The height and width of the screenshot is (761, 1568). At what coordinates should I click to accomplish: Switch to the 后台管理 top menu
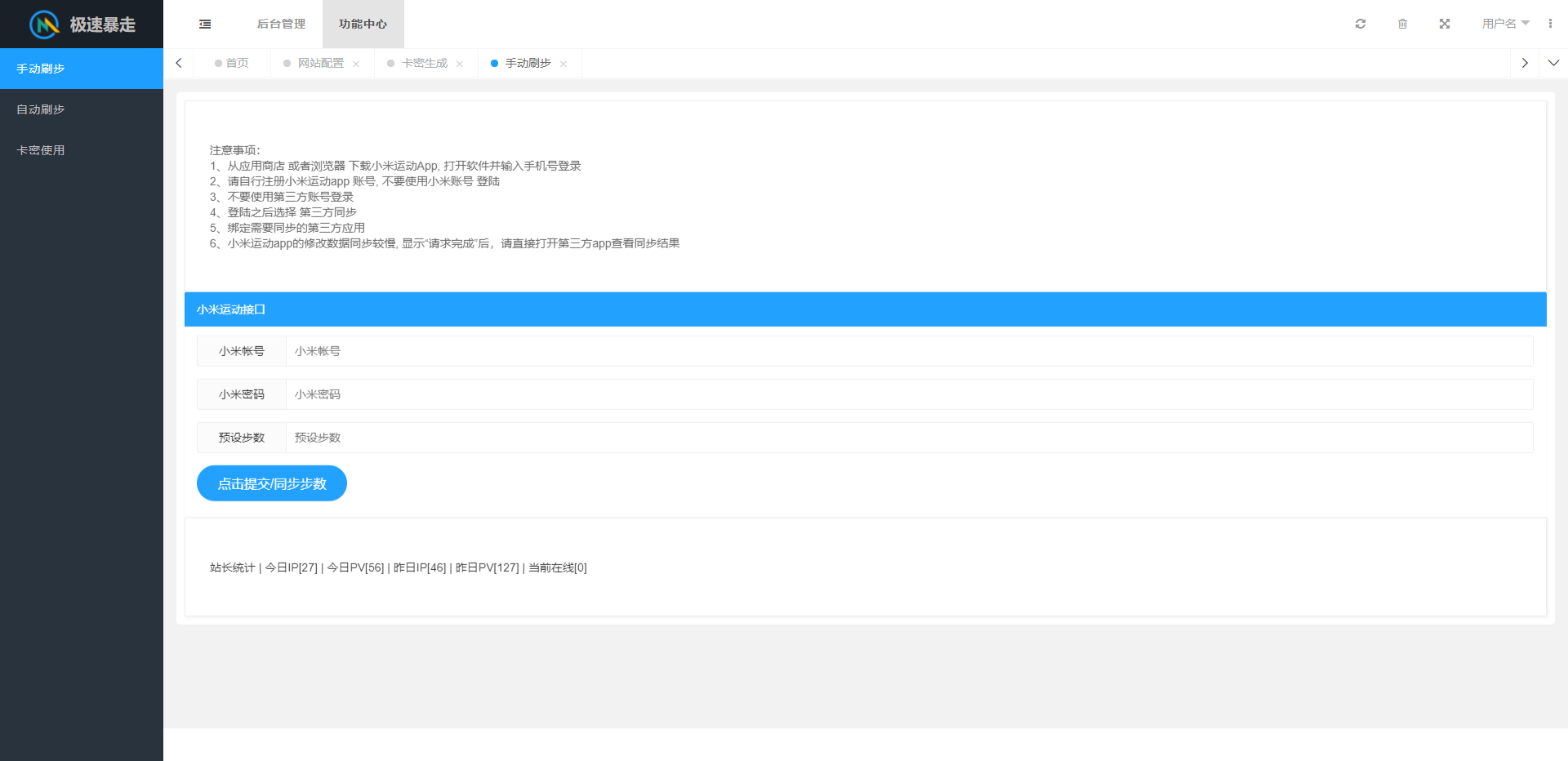281,24
